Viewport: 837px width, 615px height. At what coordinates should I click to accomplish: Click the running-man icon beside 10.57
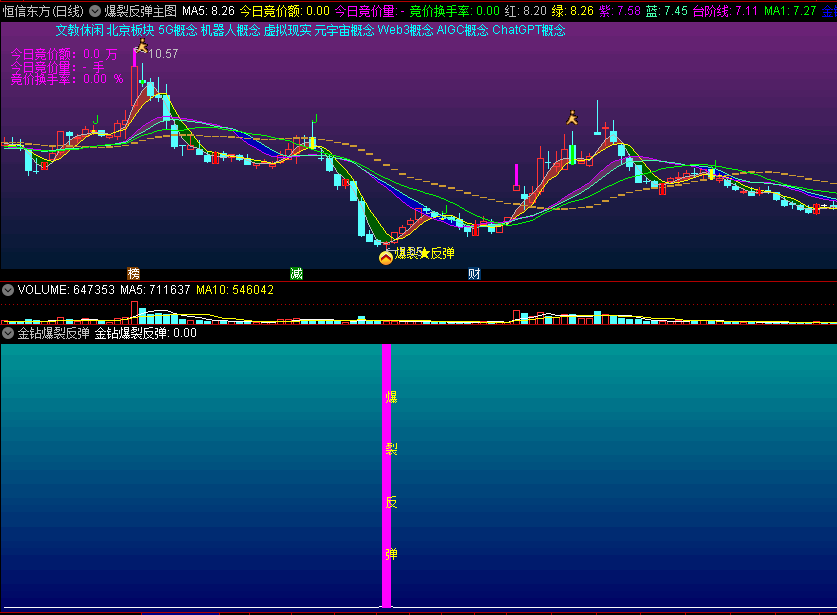pos(142,46)
